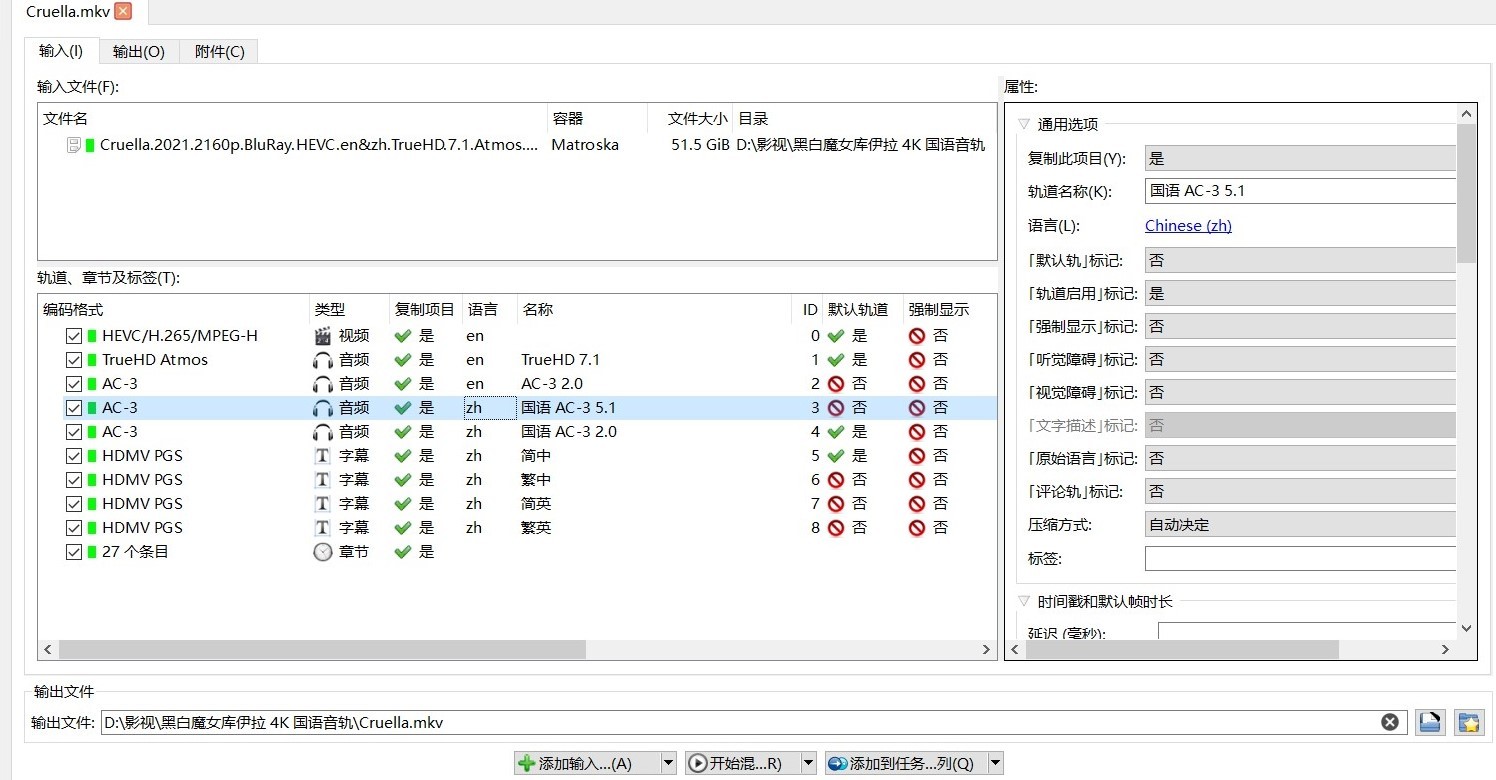
Task: Collapse the 时间戳和默认帧时长 section
Action: [x=1024, y=602]
